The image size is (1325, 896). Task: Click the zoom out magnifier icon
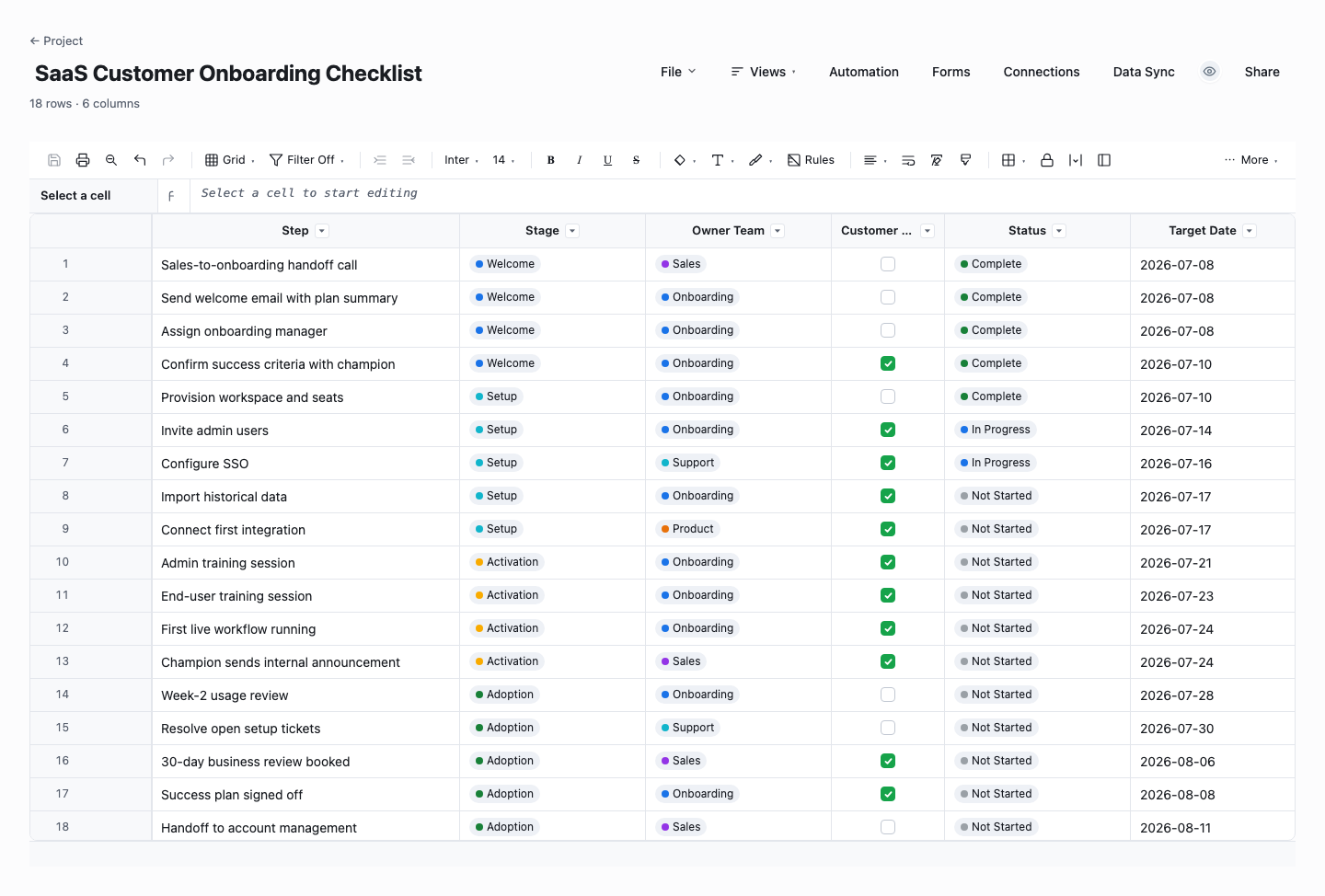(x=111, y=160)
